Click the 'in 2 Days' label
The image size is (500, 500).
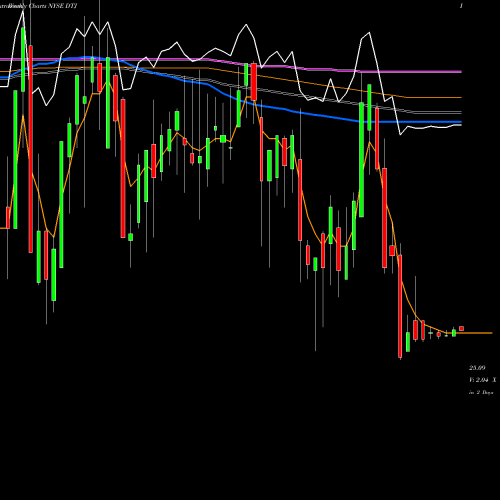coord(481,392)
